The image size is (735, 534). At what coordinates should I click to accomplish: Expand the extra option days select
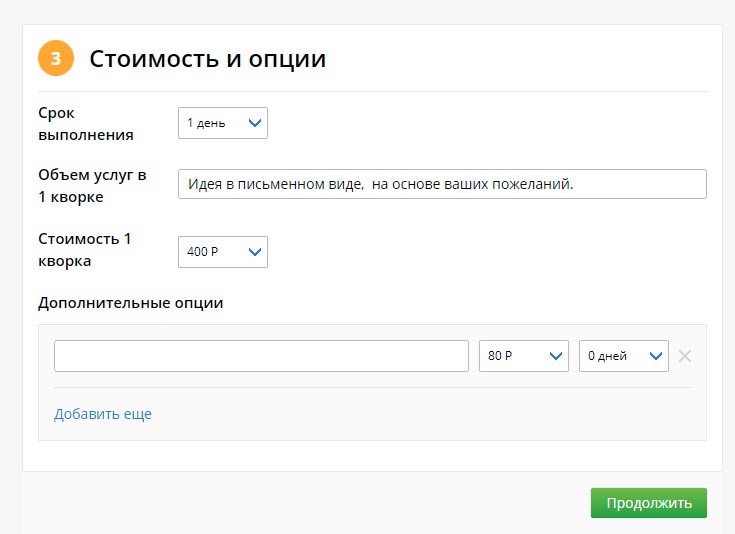623,356
